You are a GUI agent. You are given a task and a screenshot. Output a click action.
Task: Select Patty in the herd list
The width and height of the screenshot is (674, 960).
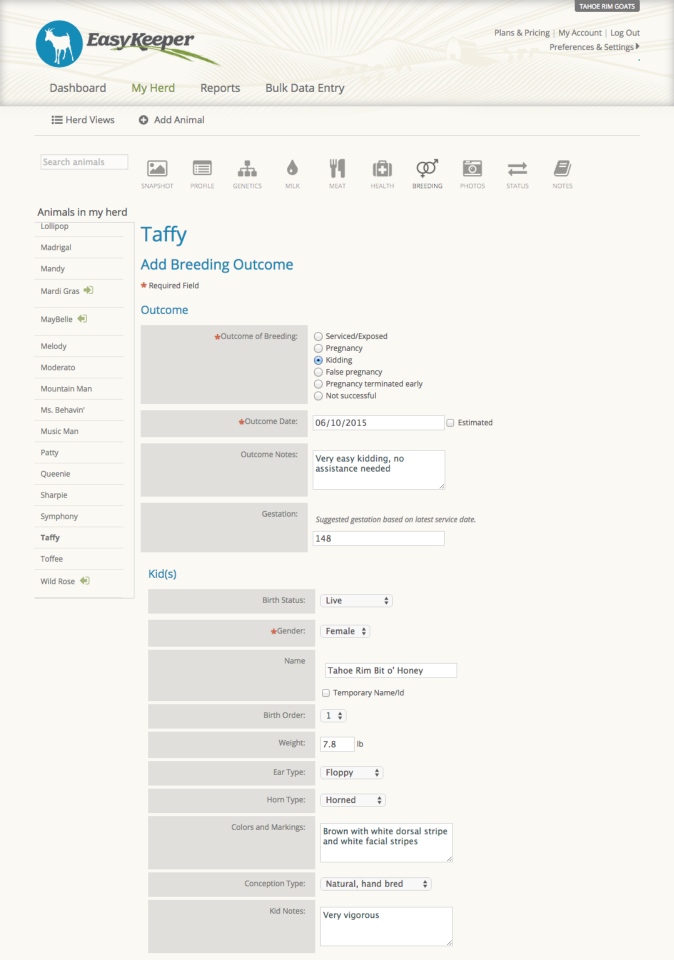(50, 453)
